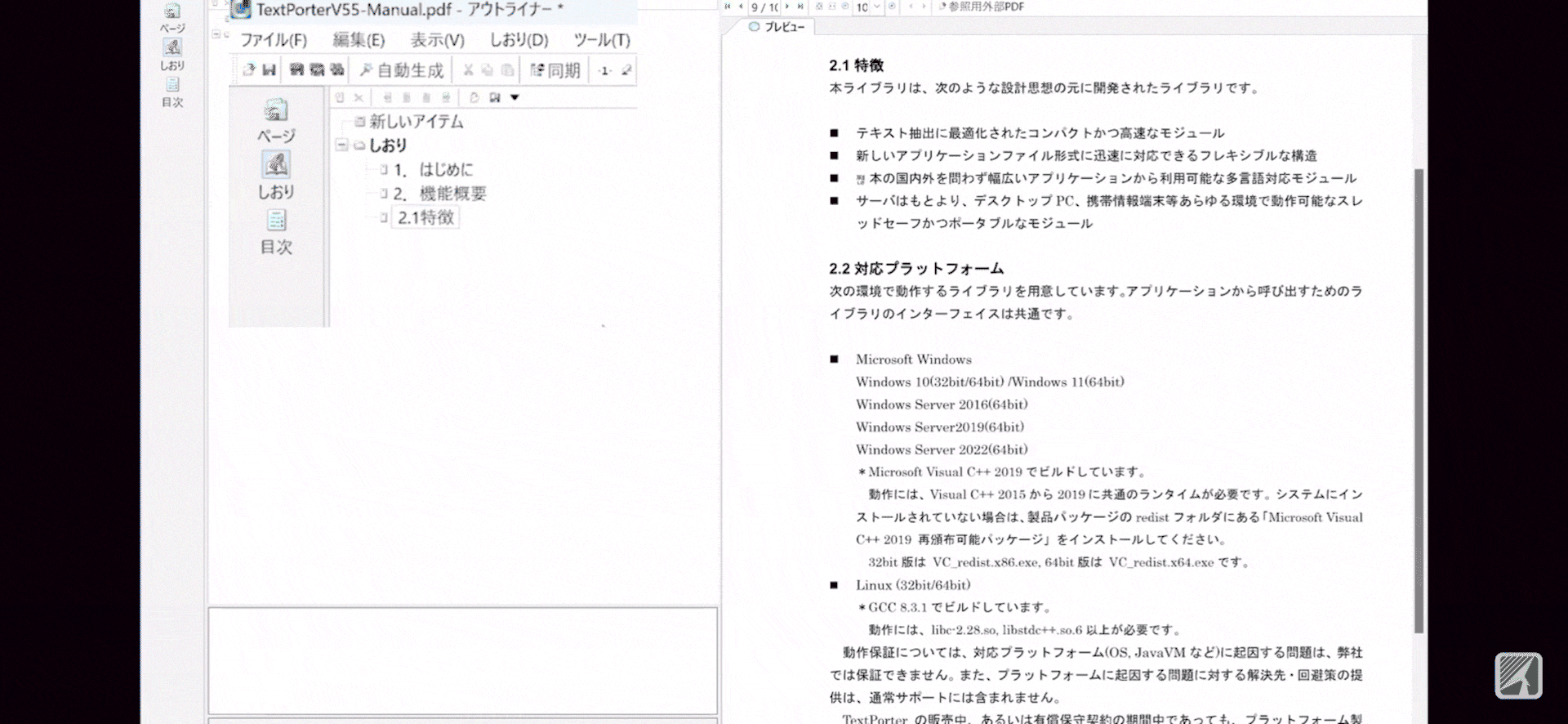Click the 自動生成 auto-generate button
Screen dimensions: 1568x724
402,70
